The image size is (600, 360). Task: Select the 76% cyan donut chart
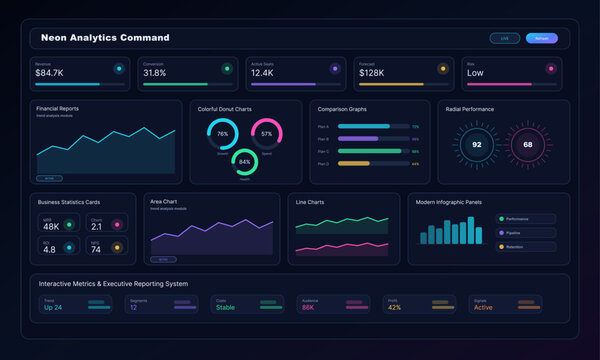(x=223, y=134)
